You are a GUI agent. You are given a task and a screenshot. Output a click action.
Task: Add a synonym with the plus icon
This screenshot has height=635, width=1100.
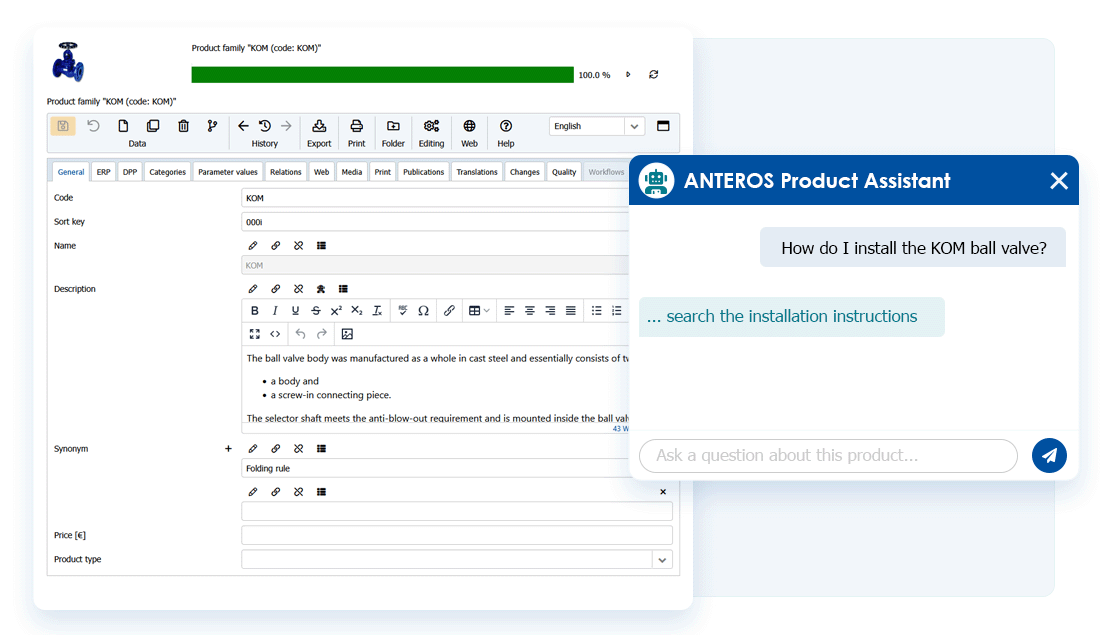point(228,448)
